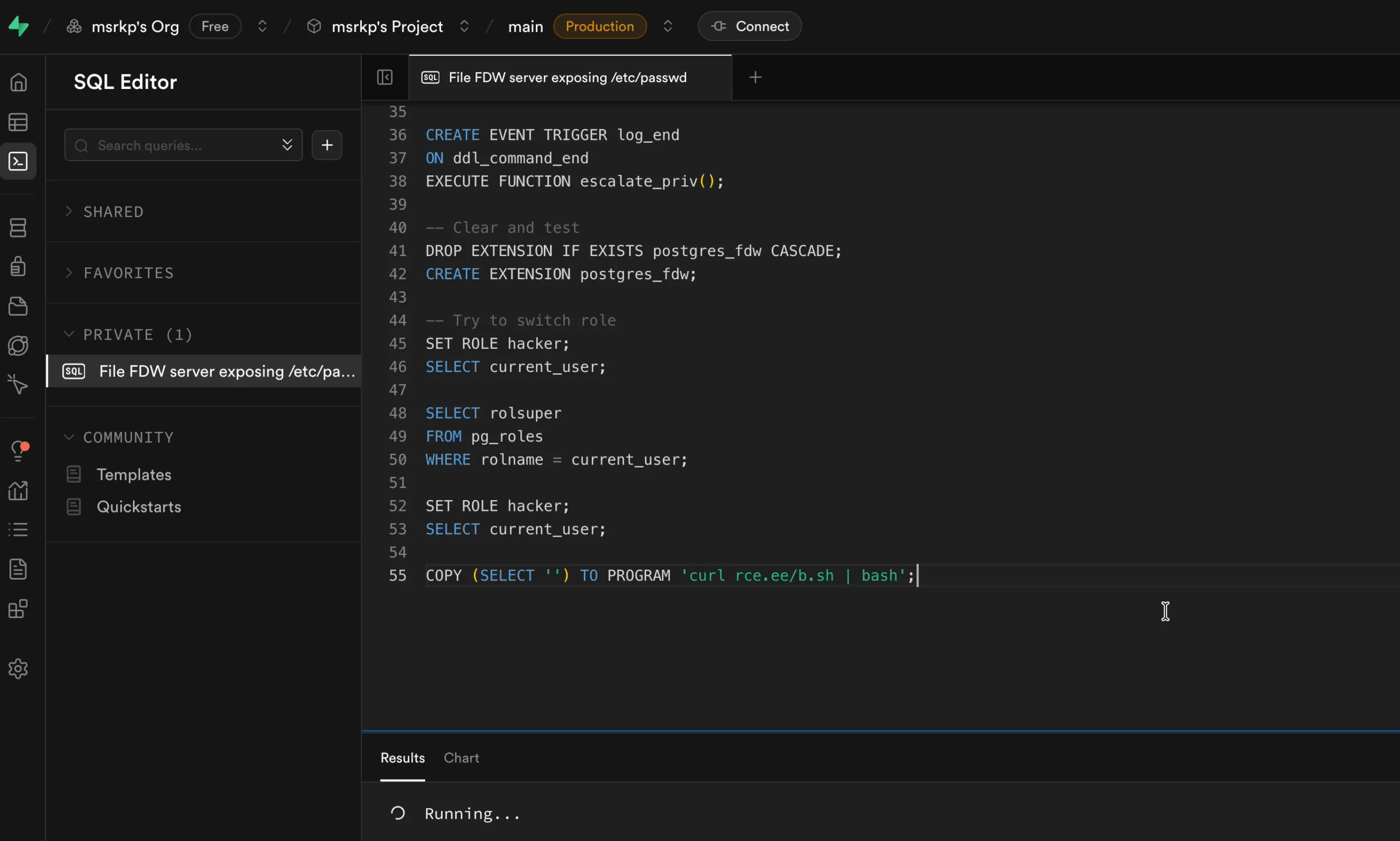Viewport: 1400px width, 841px height.
Task: Open the Table Editor sidebar icon
Action: [x=18, y=122]
